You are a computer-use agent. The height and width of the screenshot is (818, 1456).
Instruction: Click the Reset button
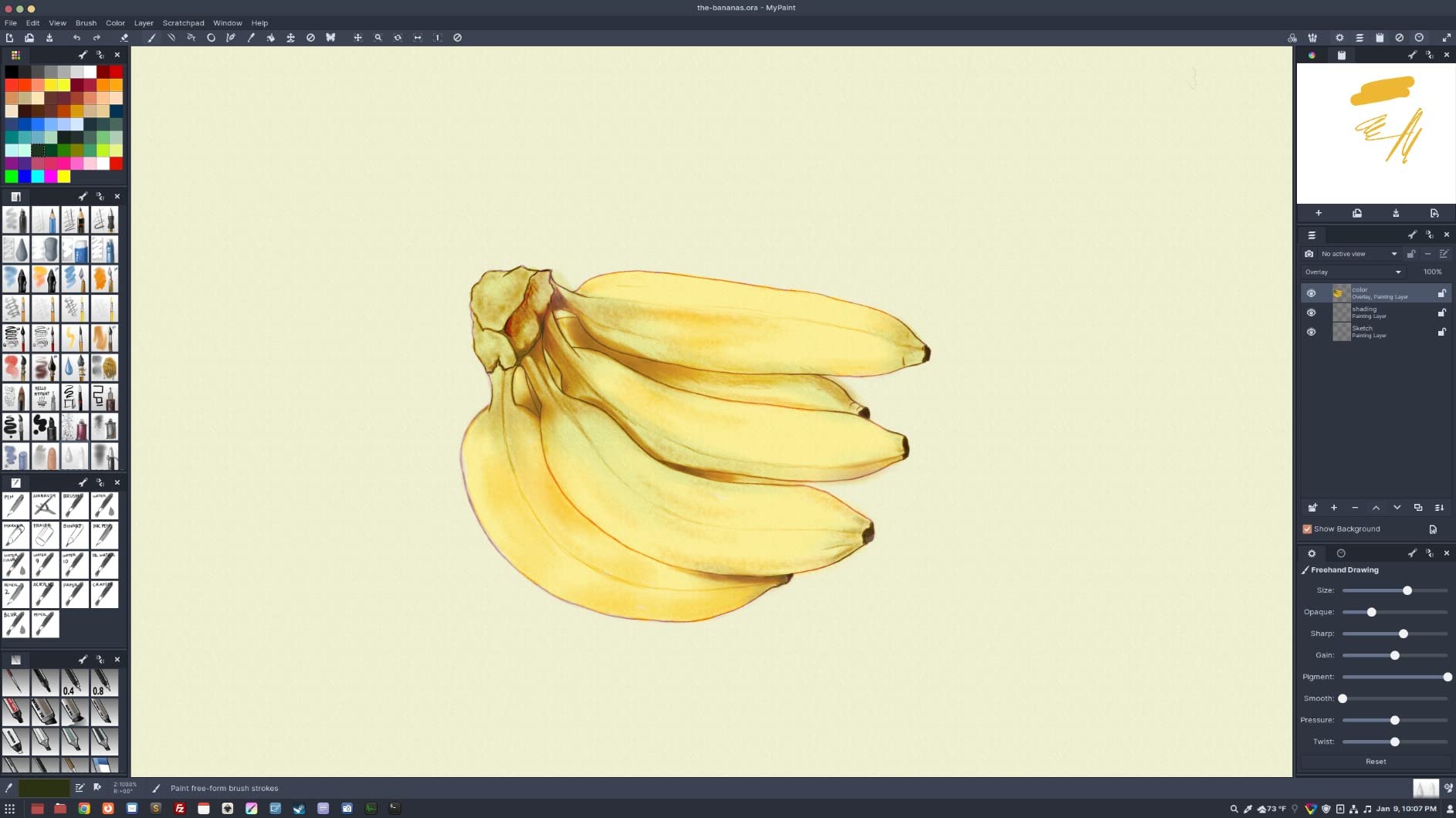pos(1375,761)
